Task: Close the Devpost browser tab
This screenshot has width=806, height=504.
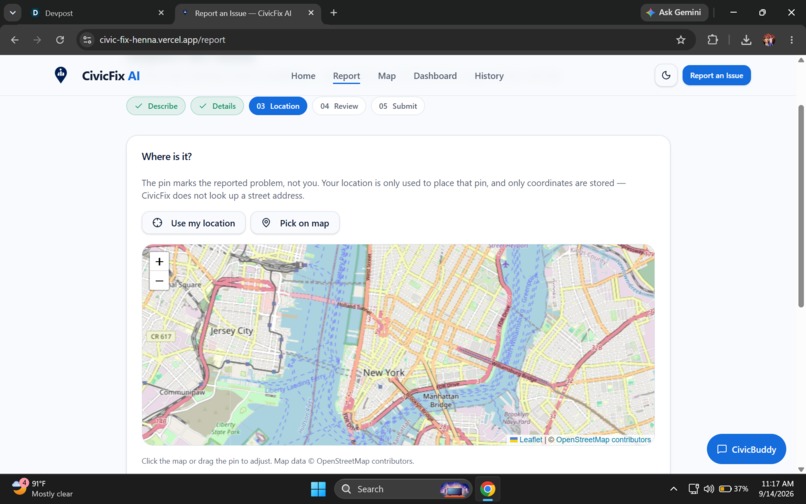Action: 161,13
